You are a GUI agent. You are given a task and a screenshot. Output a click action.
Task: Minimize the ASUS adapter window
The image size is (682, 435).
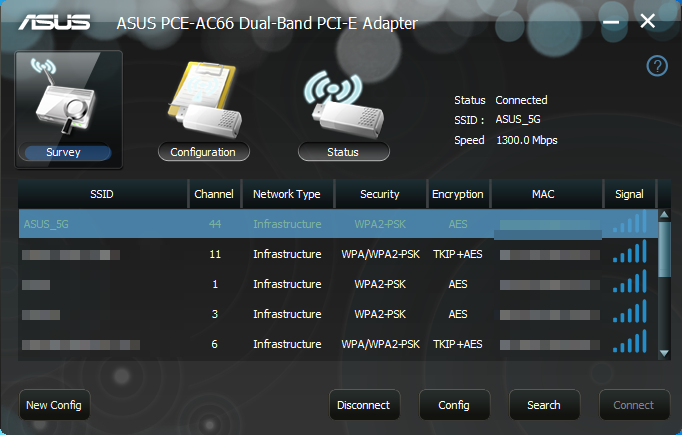[611, 22]
